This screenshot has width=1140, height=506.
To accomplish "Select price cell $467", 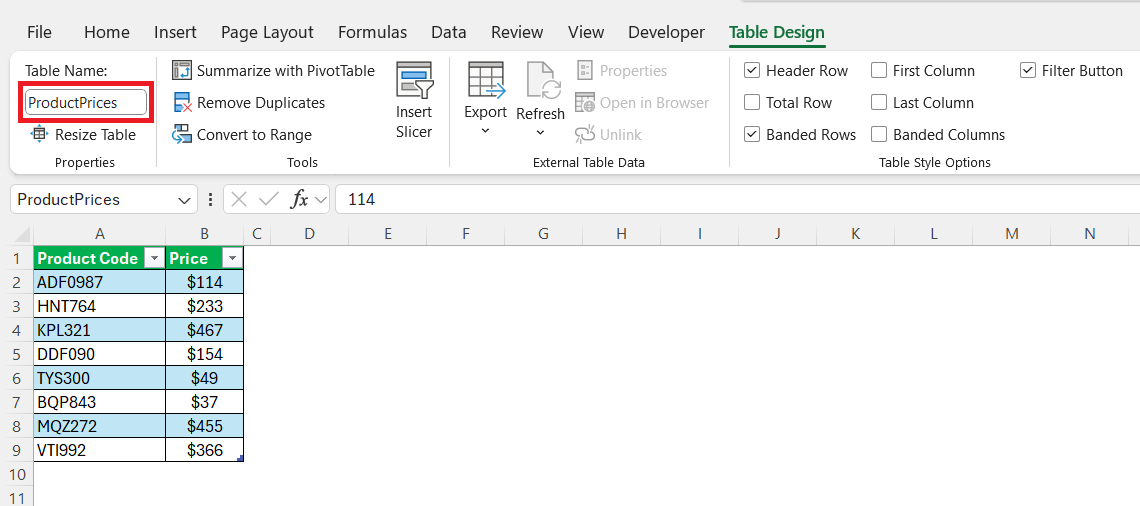I will coord(204,330).
